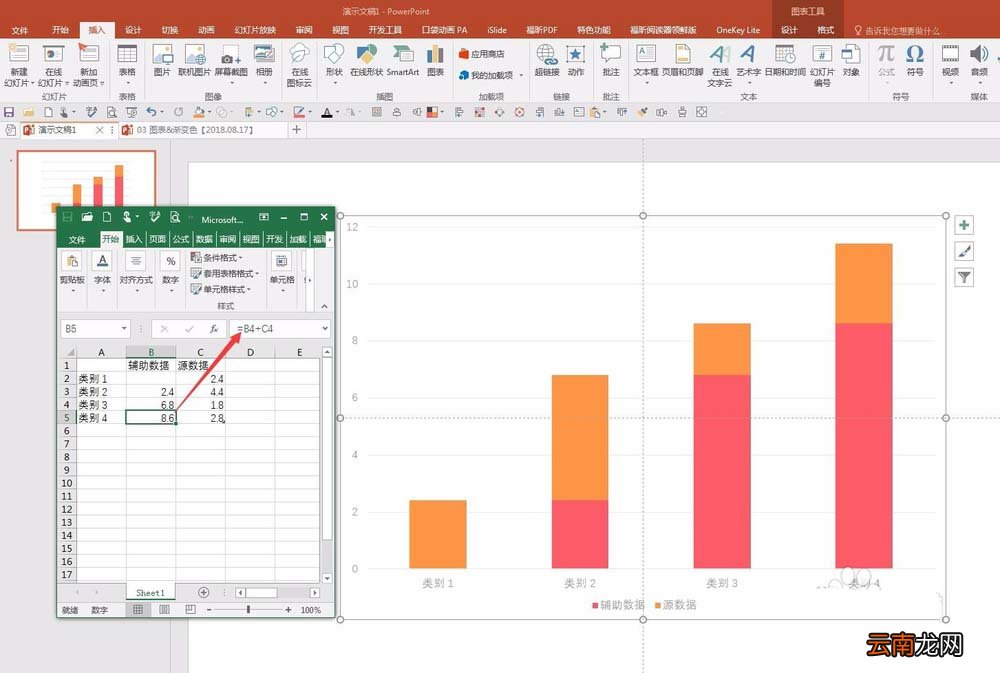Open PowerPoint 文件 (File) tab
1000x673 pixels.
point(20,30)
